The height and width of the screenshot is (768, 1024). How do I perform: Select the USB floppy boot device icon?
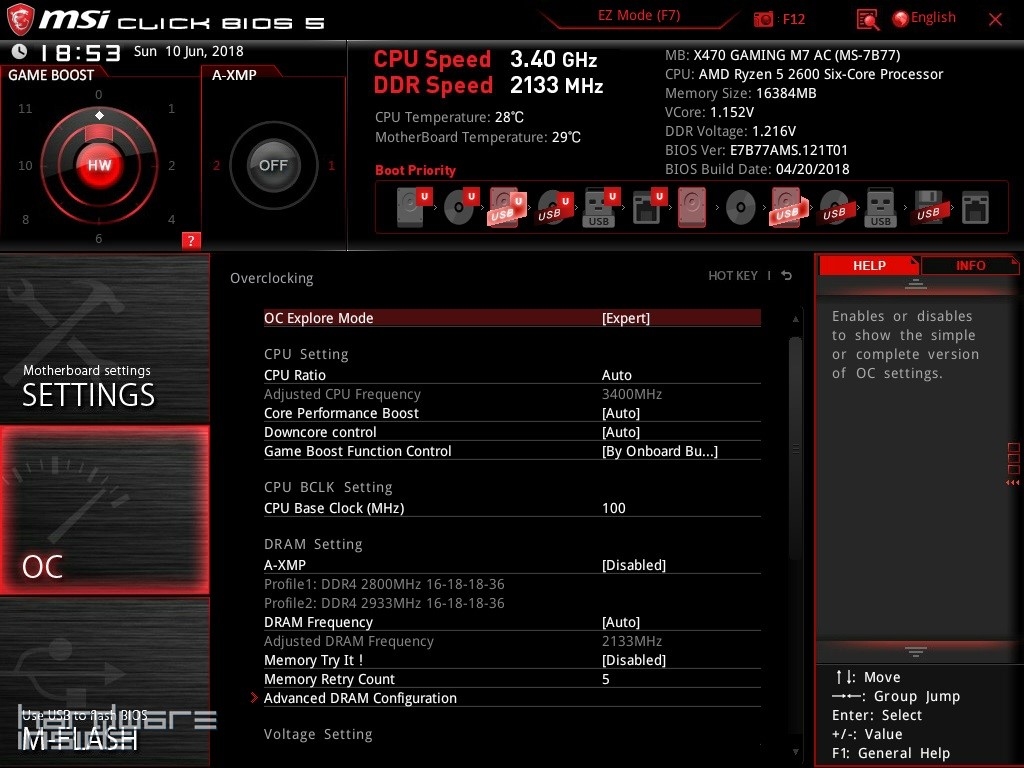pos(928,207)
